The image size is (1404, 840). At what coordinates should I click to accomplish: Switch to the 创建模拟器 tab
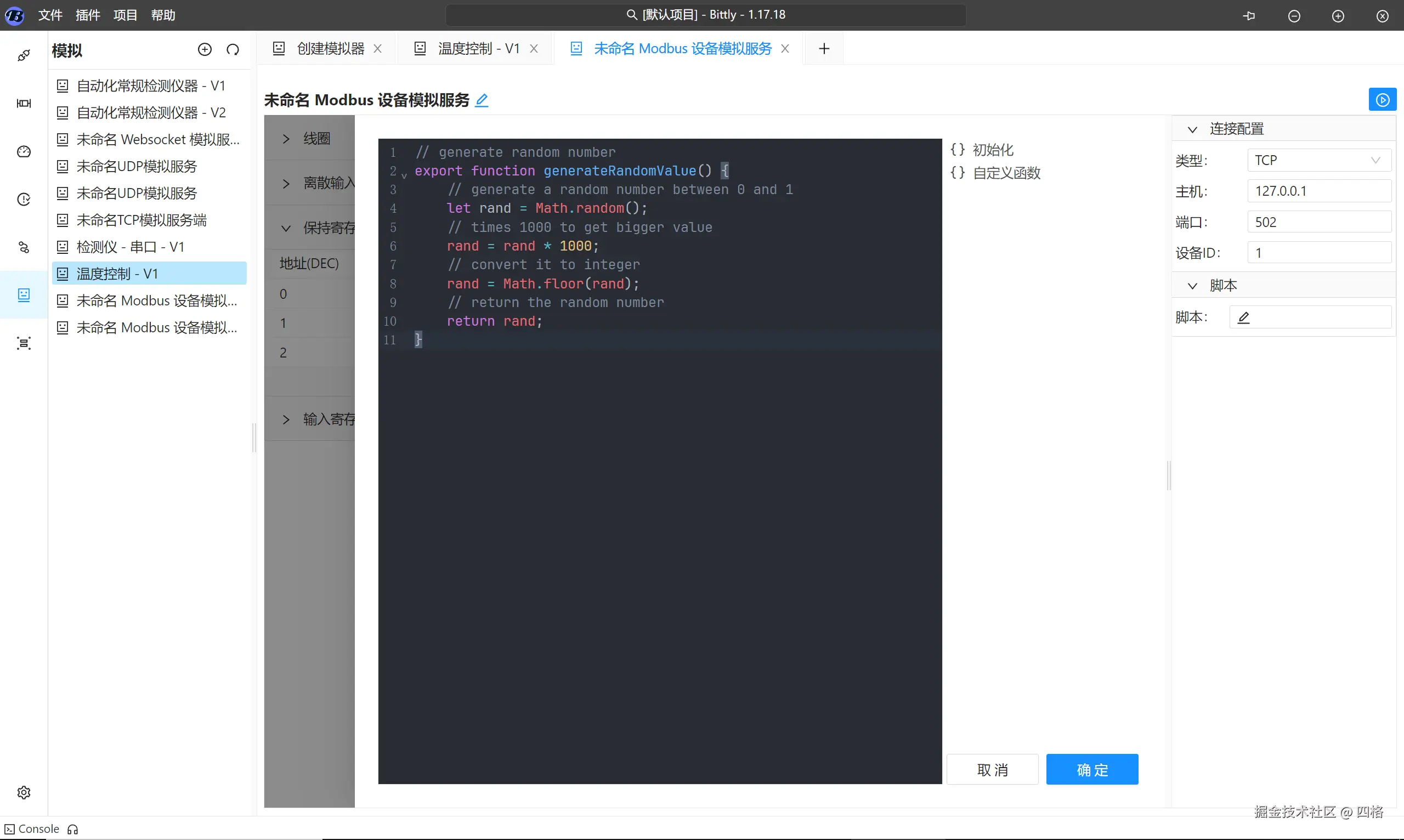330,49
